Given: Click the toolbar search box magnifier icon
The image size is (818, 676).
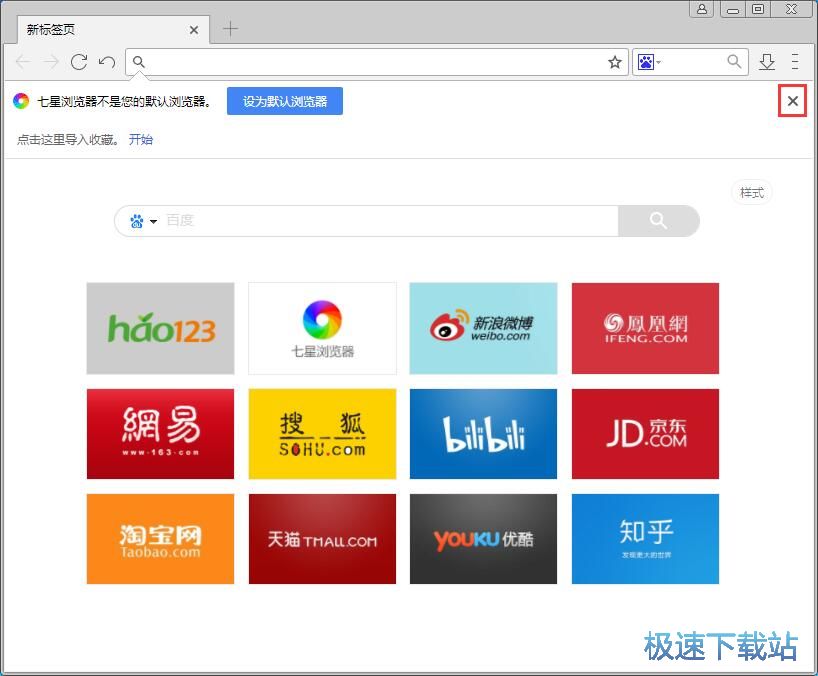Looking at the screenshot, I should click(734, 62).
